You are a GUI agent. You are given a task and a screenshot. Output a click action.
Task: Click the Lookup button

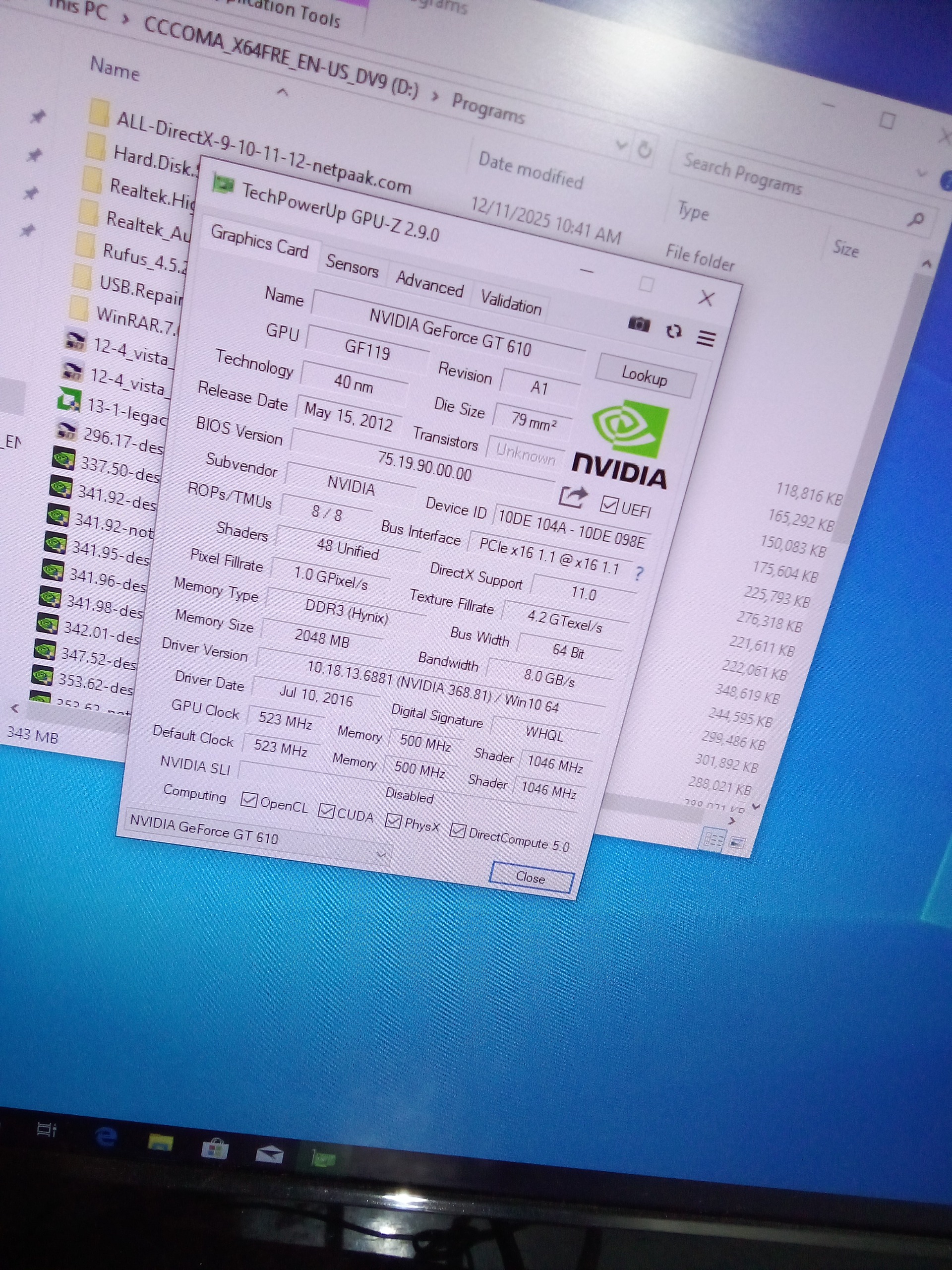coord(645,376)
